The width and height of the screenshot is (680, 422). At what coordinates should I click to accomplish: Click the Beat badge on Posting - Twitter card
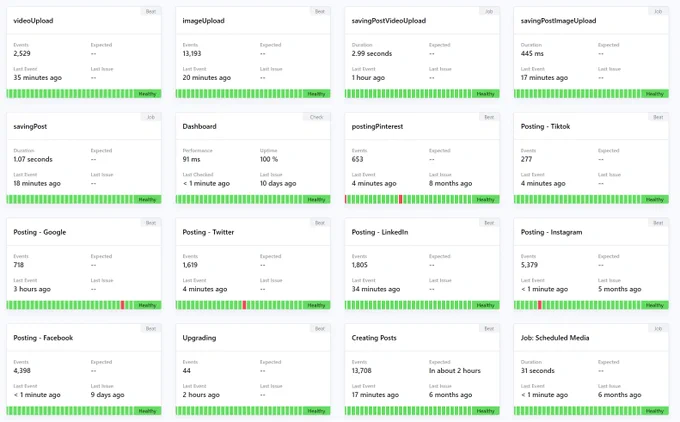coord(320,223)
